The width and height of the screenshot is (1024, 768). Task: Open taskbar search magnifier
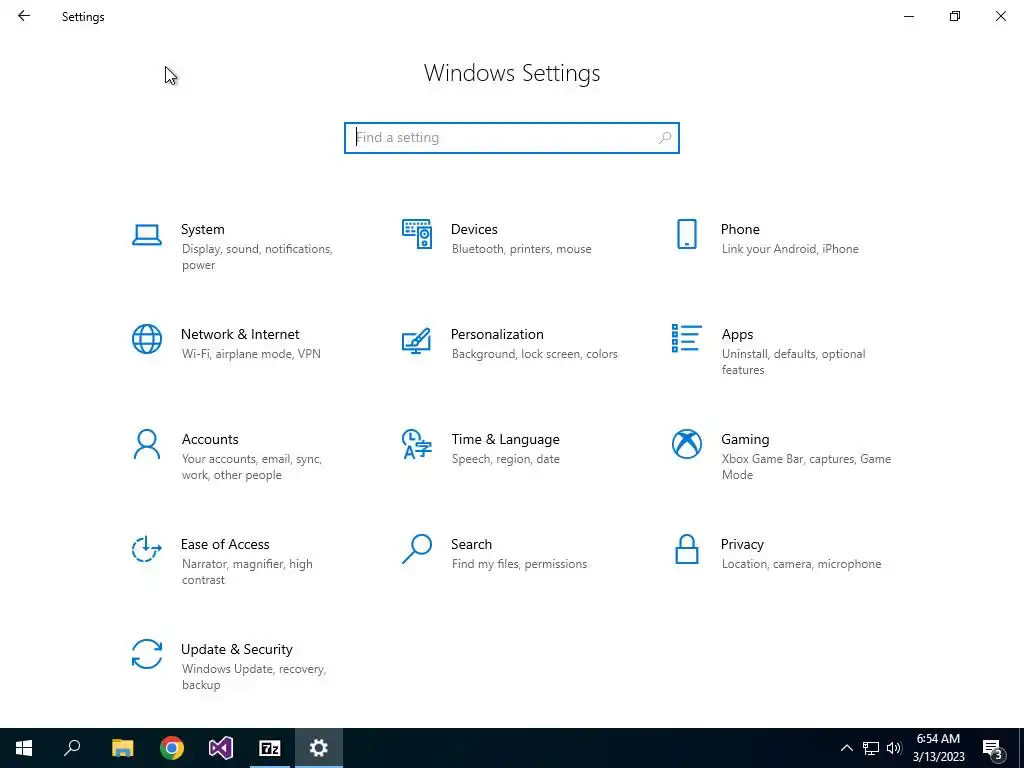72,748
